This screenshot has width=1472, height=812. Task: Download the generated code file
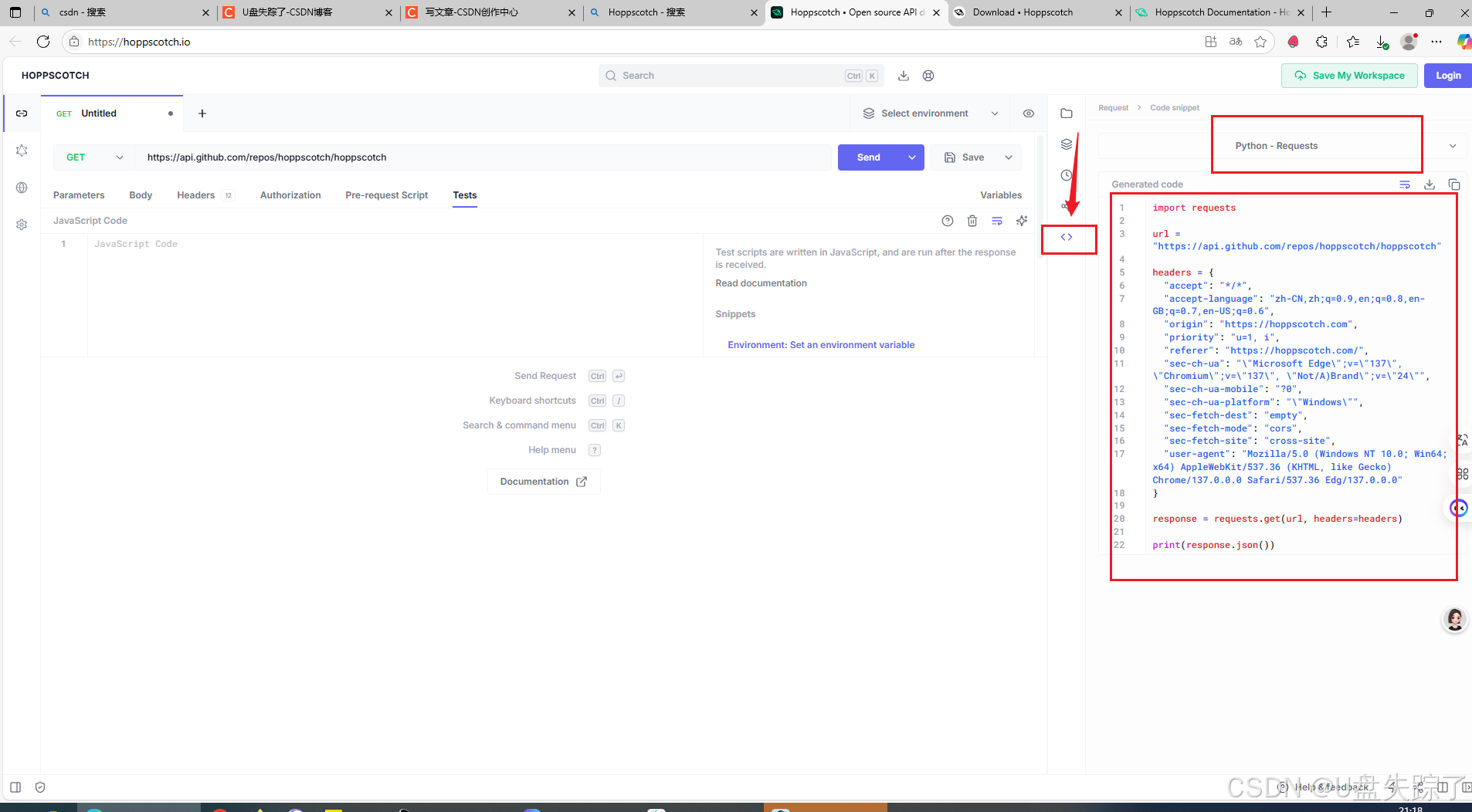(1430, 184)
